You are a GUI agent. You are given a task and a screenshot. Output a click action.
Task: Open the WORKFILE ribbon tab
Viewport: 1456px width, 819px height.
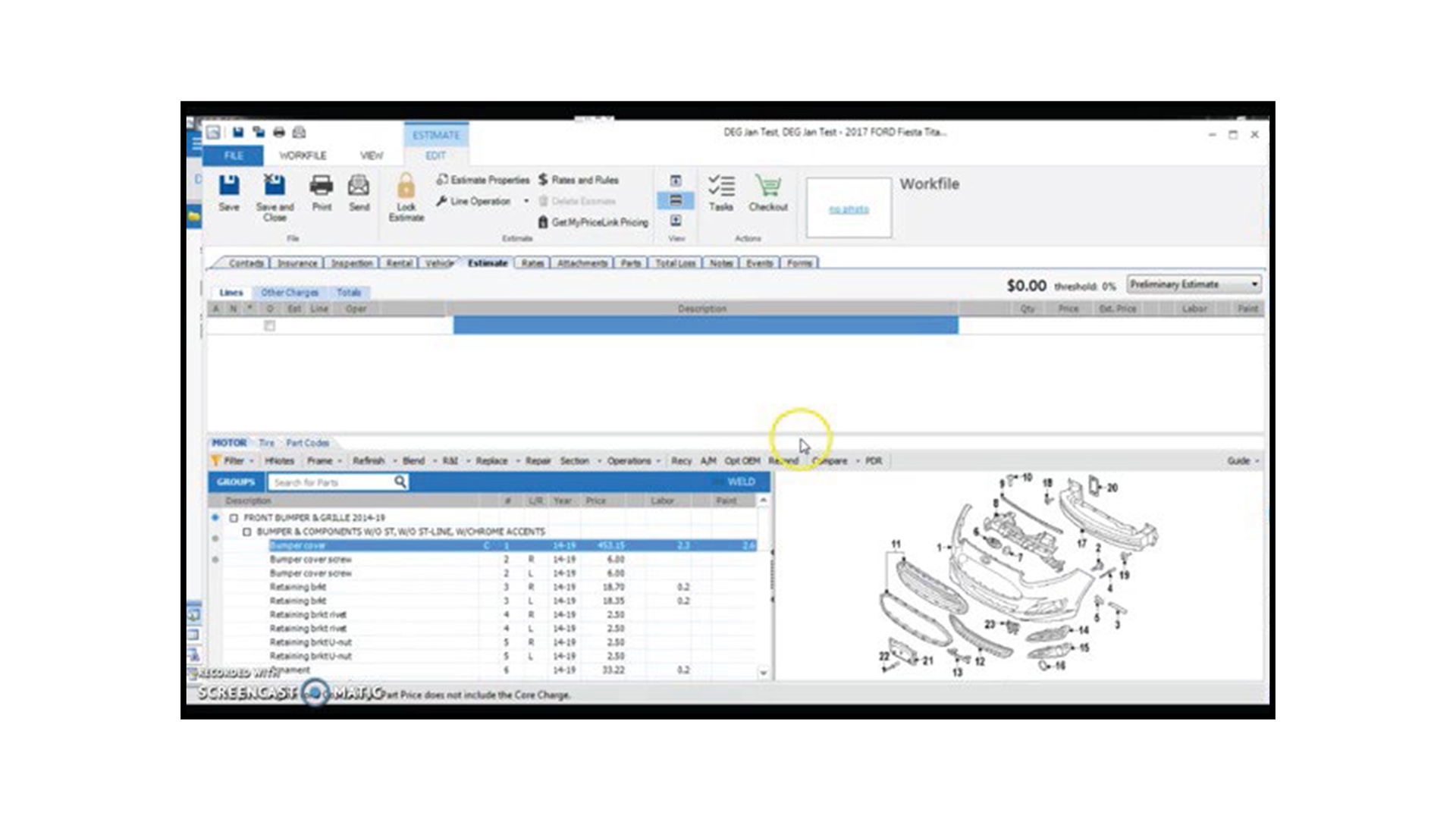[x=303, y=155]
